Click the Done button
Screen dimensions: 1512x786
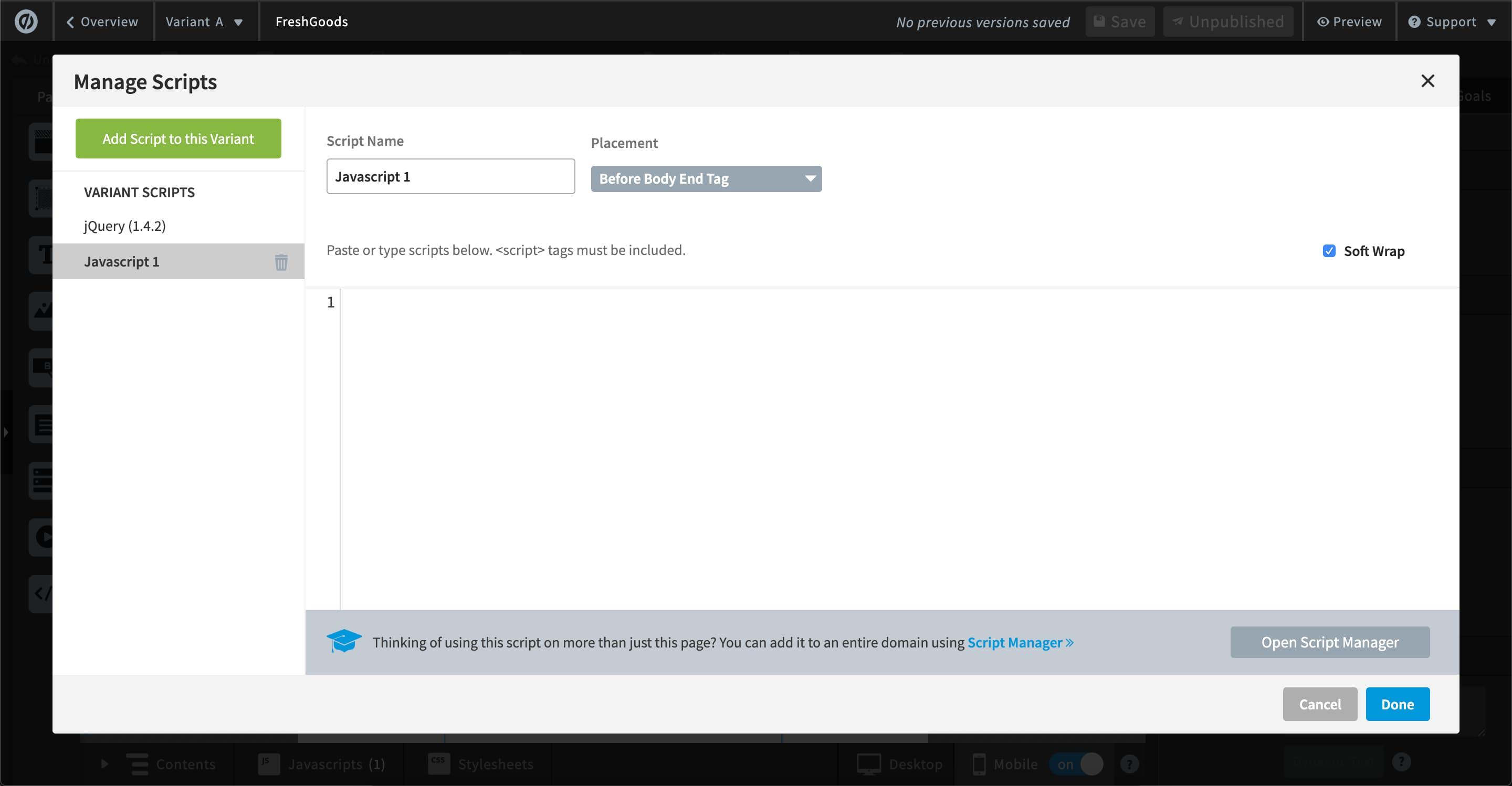(1397, 704)
